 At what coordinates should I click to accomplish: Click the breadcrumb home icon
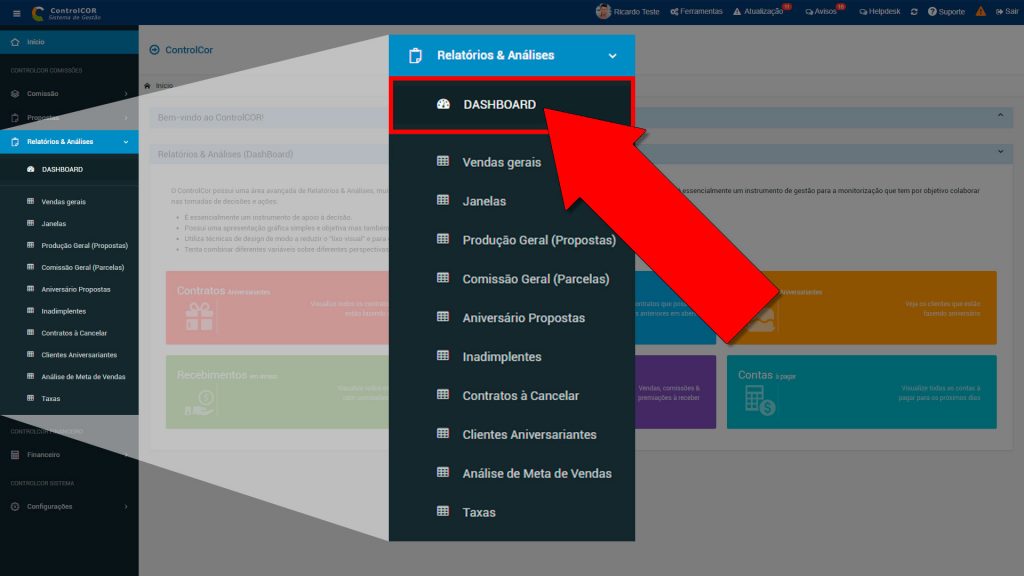148,86
